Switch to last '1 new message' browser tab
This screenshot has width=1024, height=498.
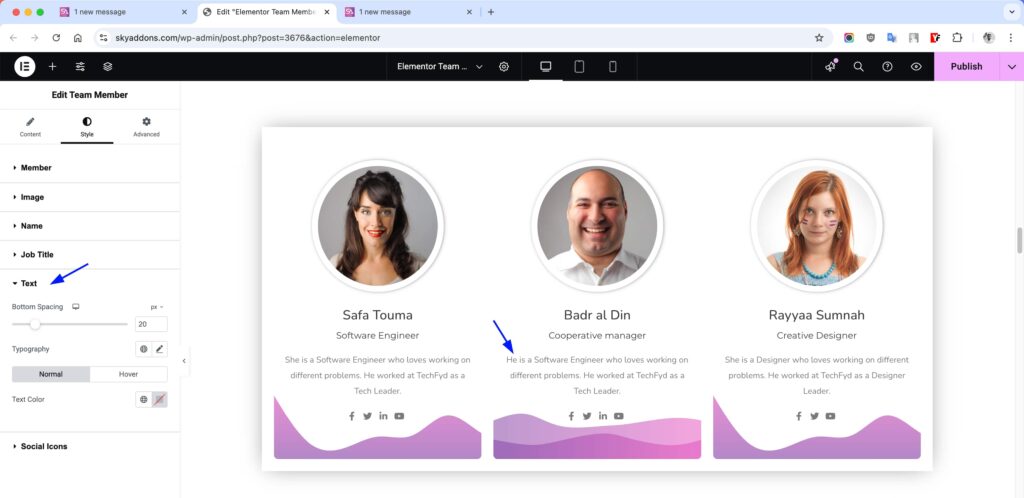point(408,12)
